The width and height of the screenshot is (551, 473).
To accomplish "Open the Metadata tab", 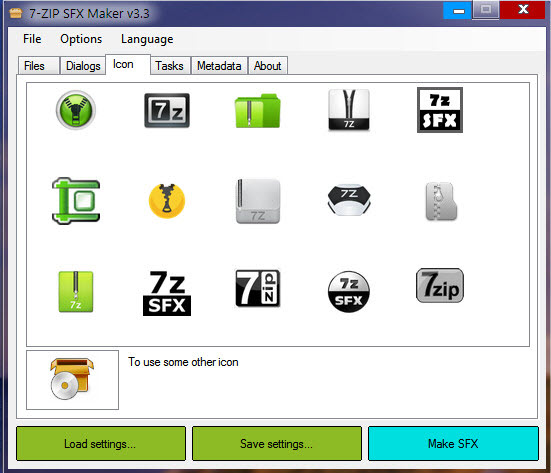I will 219,65.
